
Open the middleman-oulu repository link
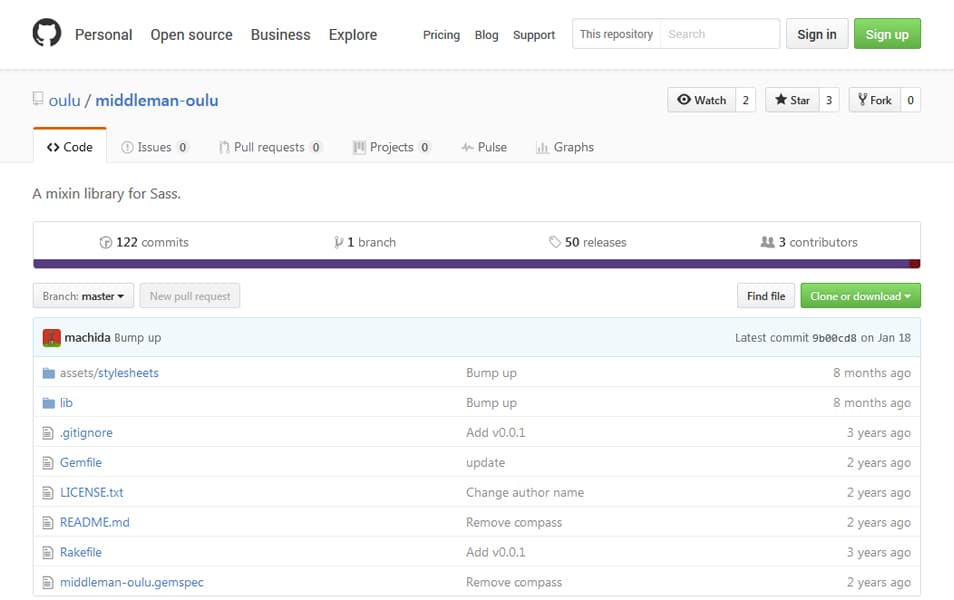(x=157, y=100)
